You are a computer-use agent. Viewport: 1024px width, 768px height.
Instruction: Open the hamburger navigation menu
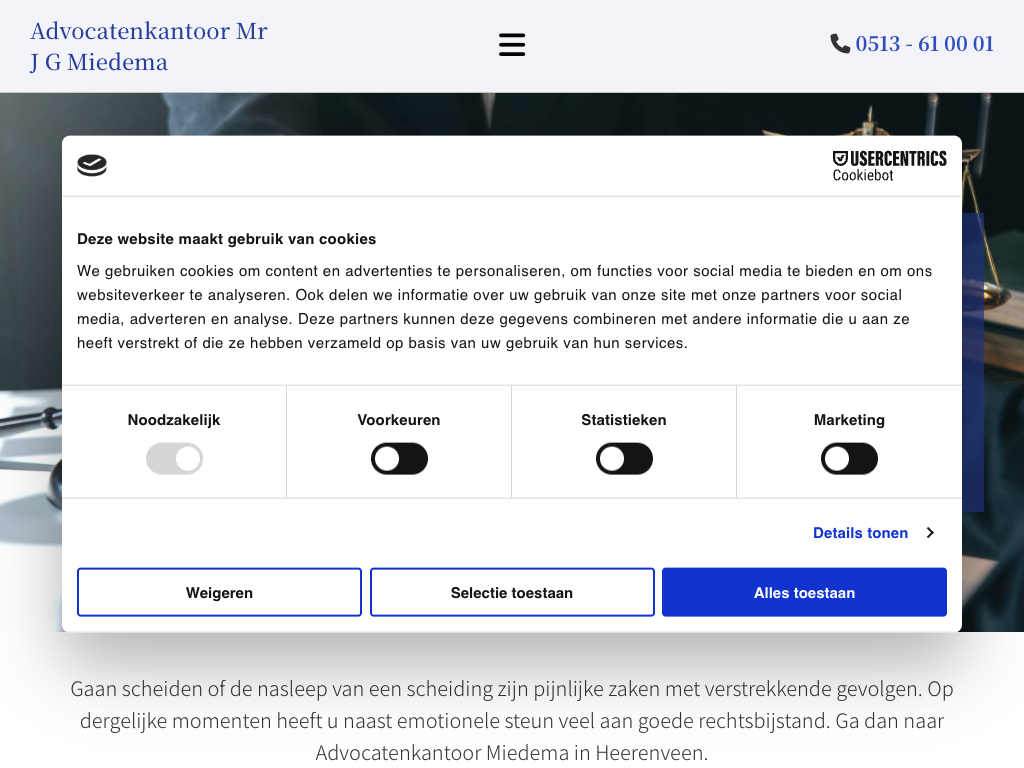pyautogui.click(x=512, y=45)
